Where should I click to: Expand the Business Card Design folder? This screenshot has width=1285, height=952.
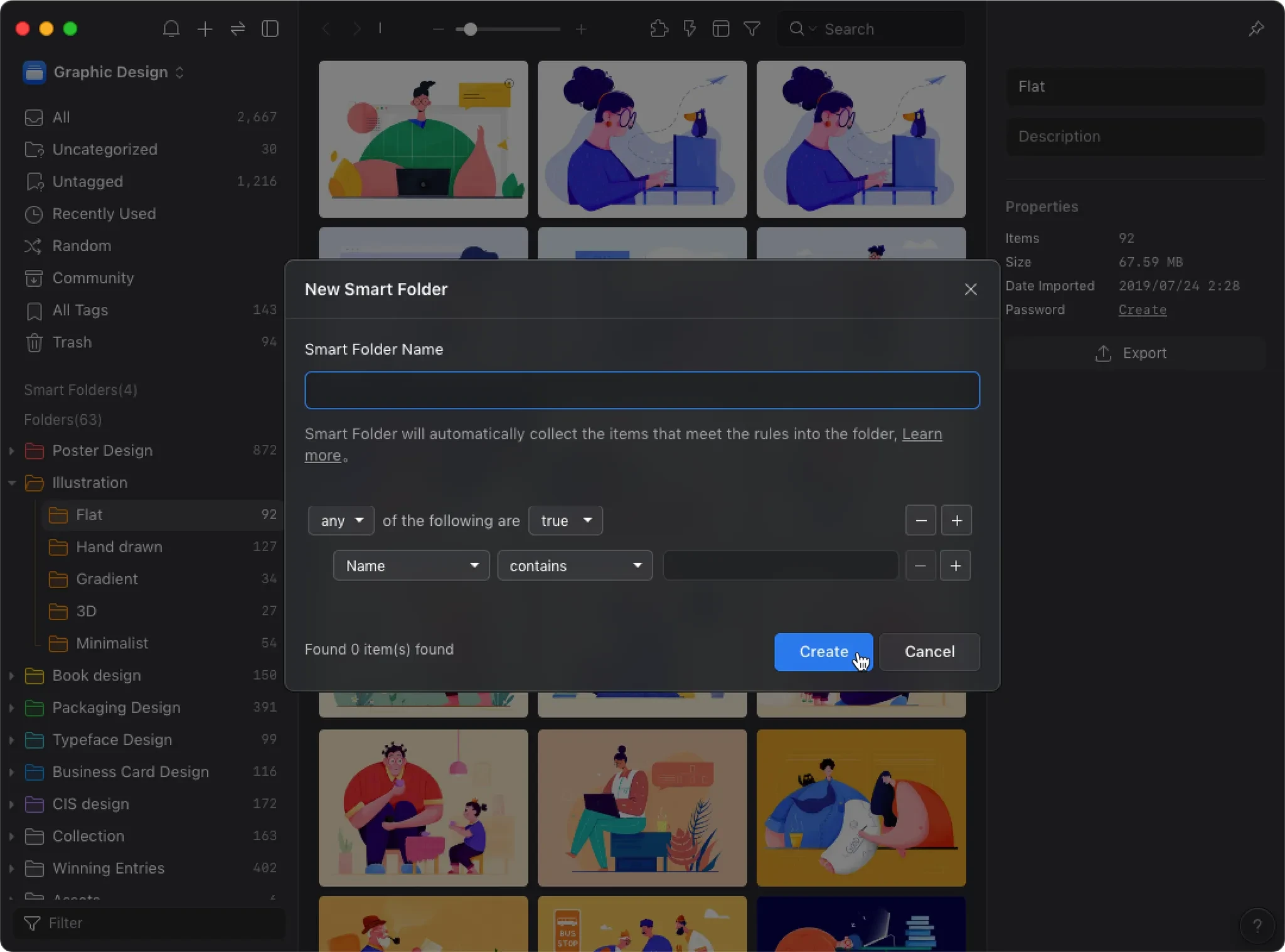[x=11, y=772]
